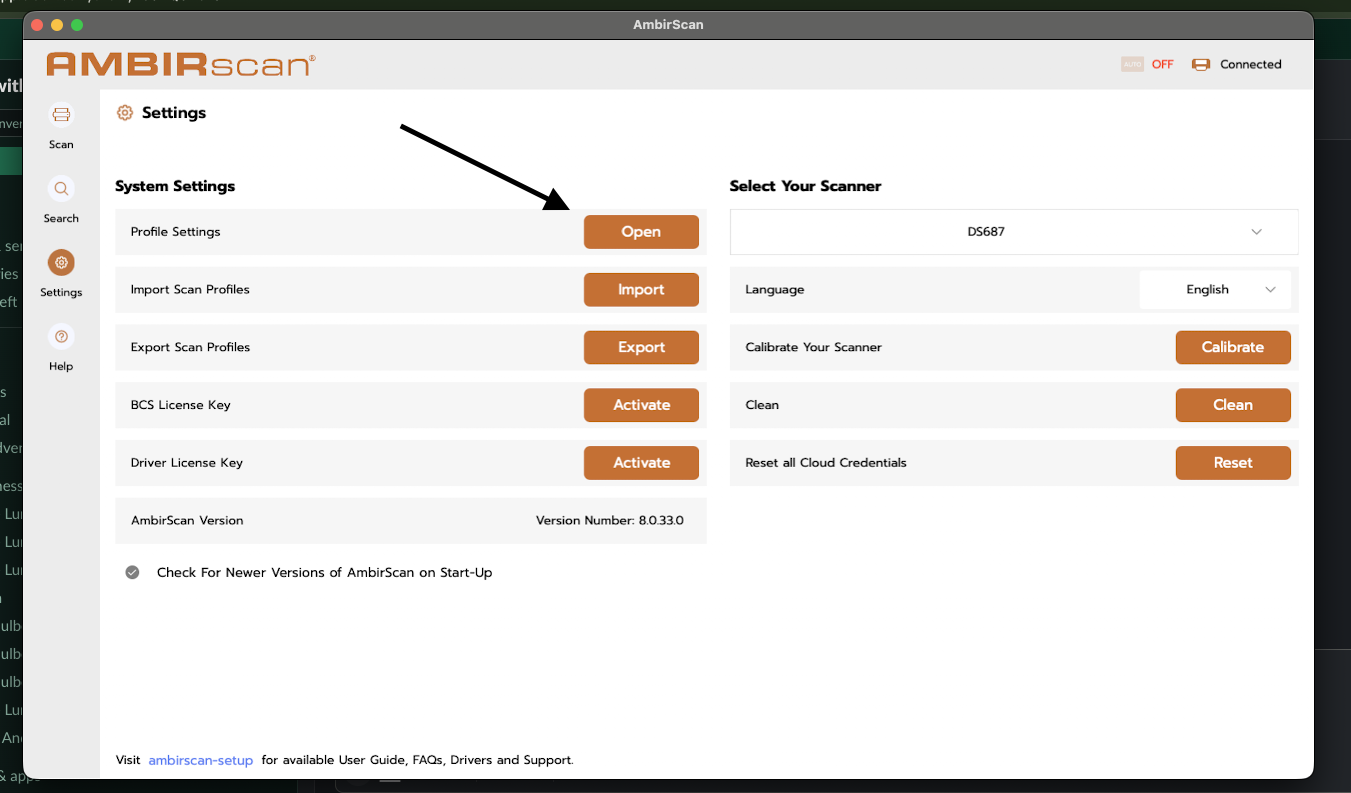Click the chevron arrow on scanner selector

pos(1257,232)
